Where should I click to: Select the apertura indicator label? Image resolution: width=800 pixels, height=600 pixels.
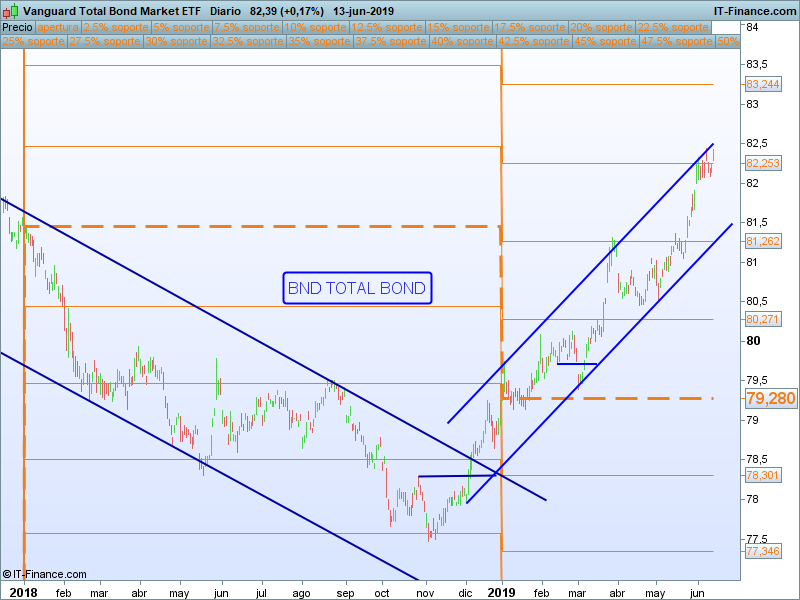click(x=58, y=28)
